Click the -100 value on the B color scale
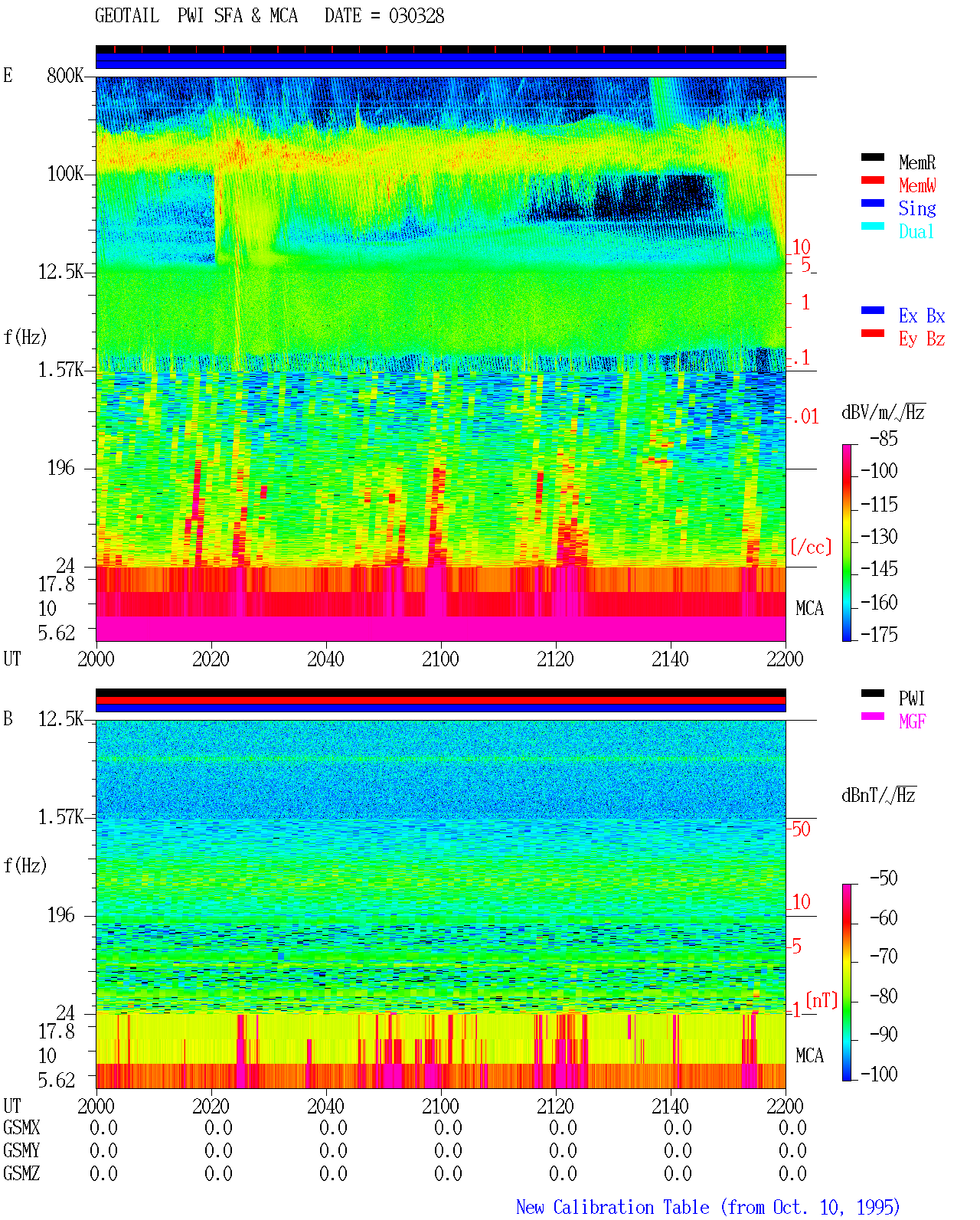This screenshot has width=980, height=1220. tap(879, 1074)
